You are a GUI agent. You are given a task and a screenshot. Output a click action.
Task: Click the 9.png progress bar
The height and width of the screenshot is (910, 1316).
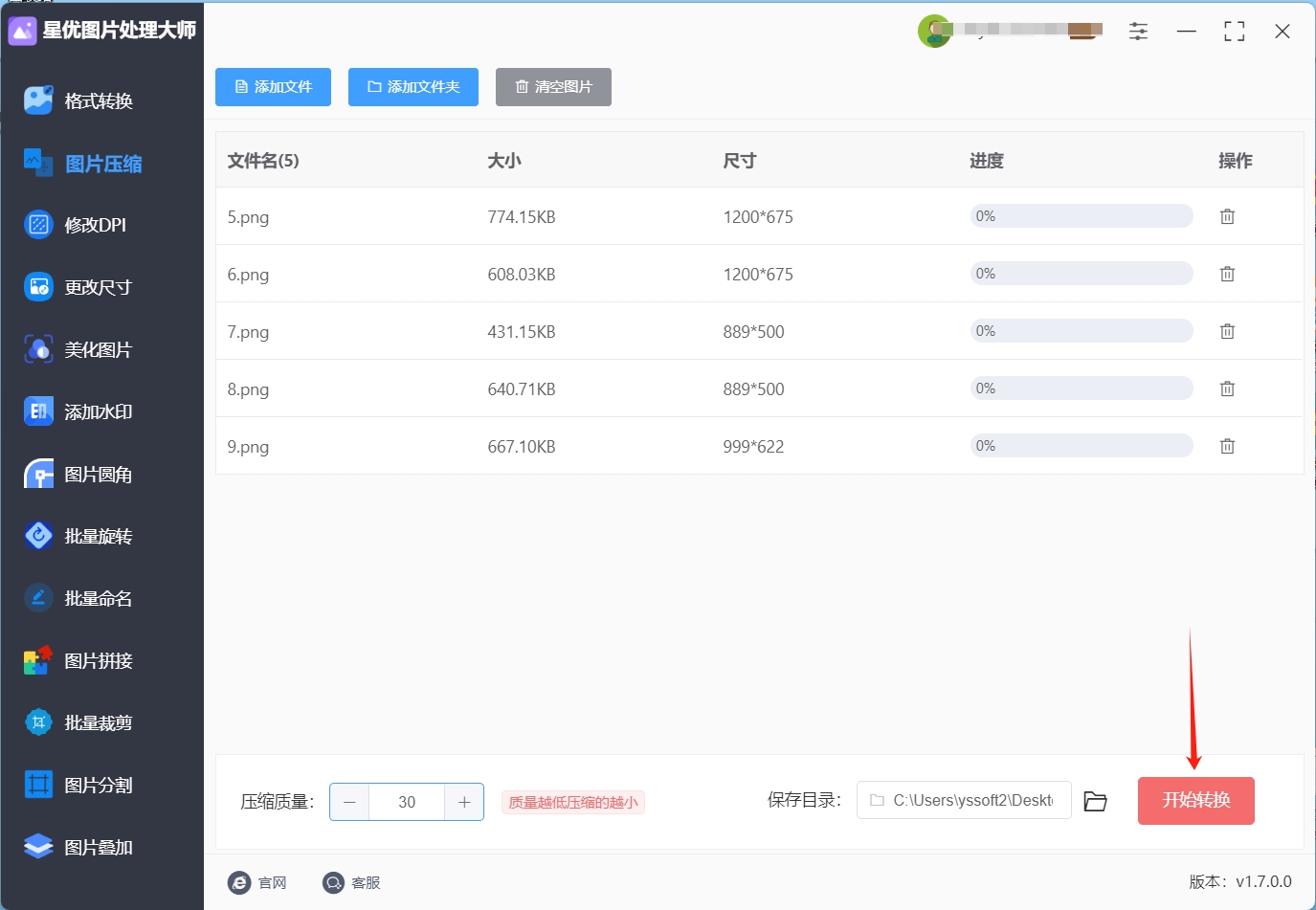click(x=1082, y=446)
